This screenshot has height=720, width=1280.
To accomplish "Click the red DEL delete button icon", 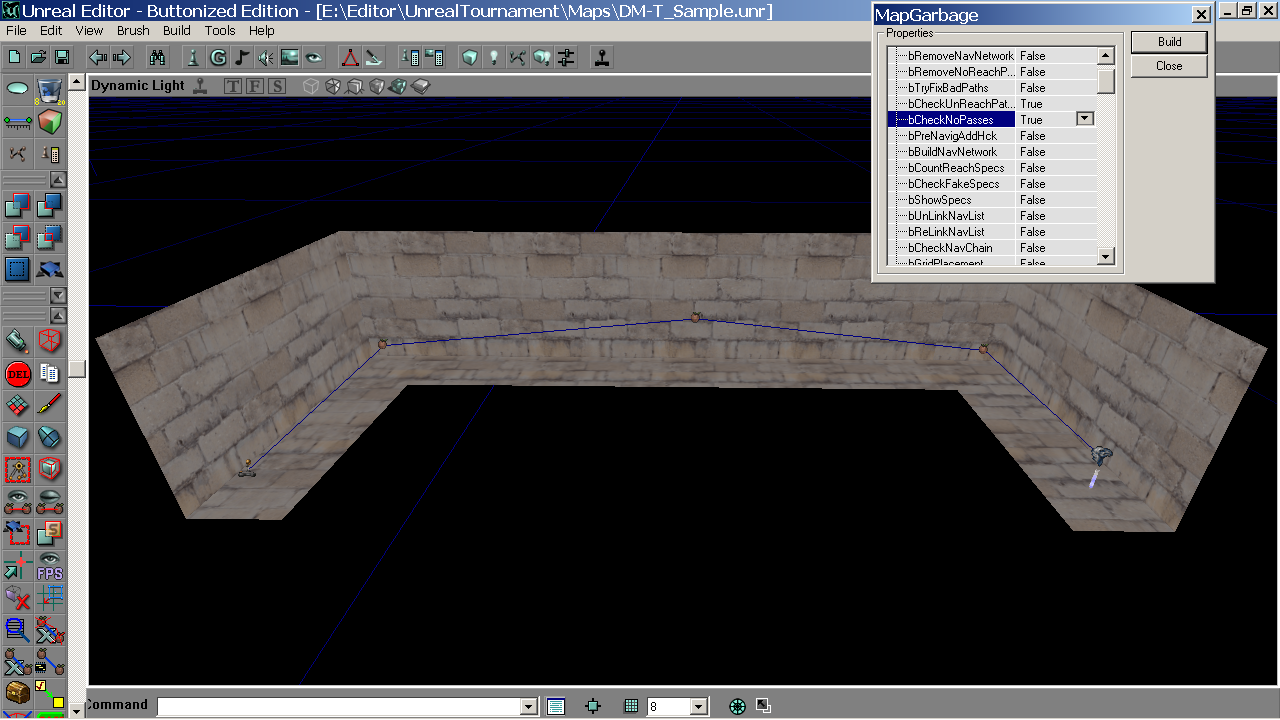I will point(17,375).
